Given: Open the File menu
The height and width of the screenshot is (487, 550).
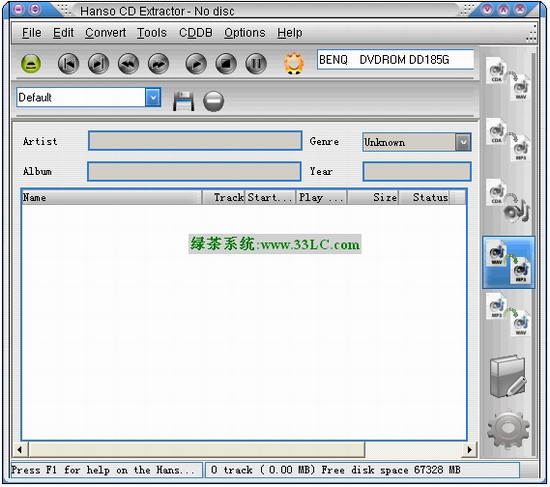Looking at the screenshot, I should pyautogui.click(x=32, y=33).
